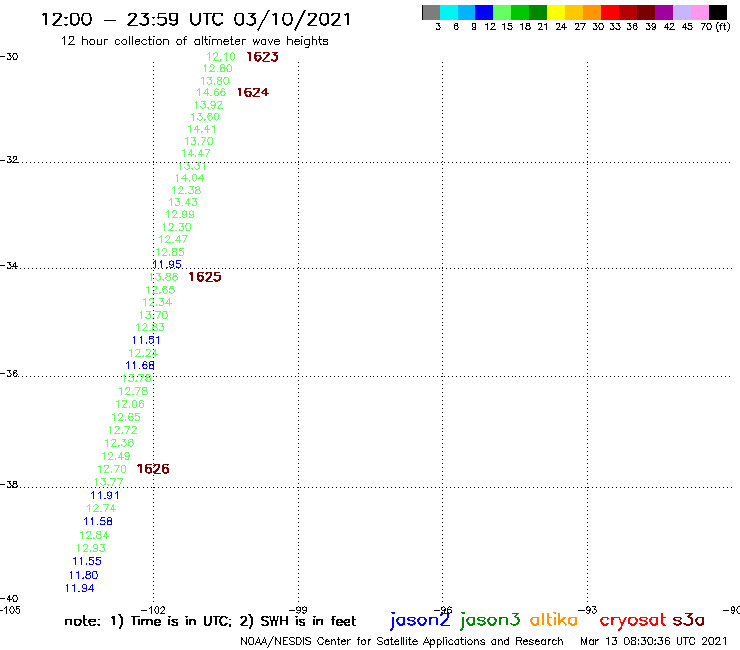Screen dimensions: 740x650
Task: Click the -102 longitude axis label
Action: tap(153, 610)
